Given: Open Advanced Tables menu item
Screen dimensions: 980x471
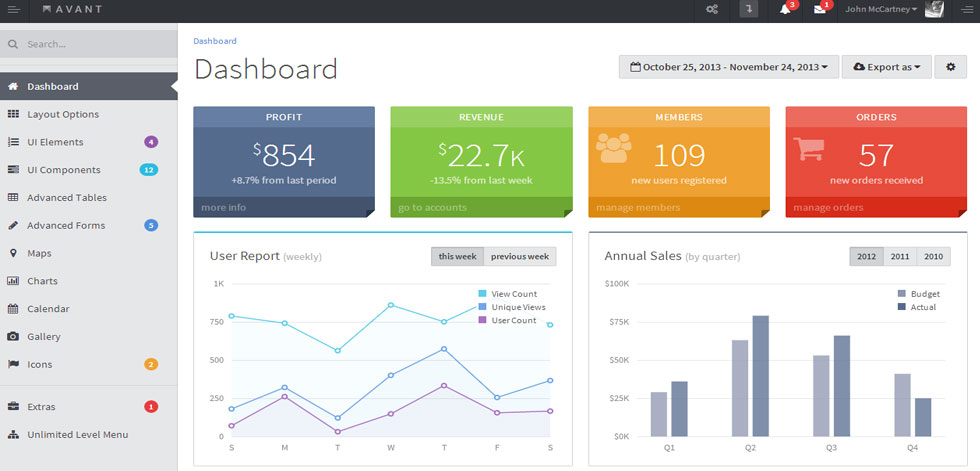Looking at the screenshot, I should [89, 197].
